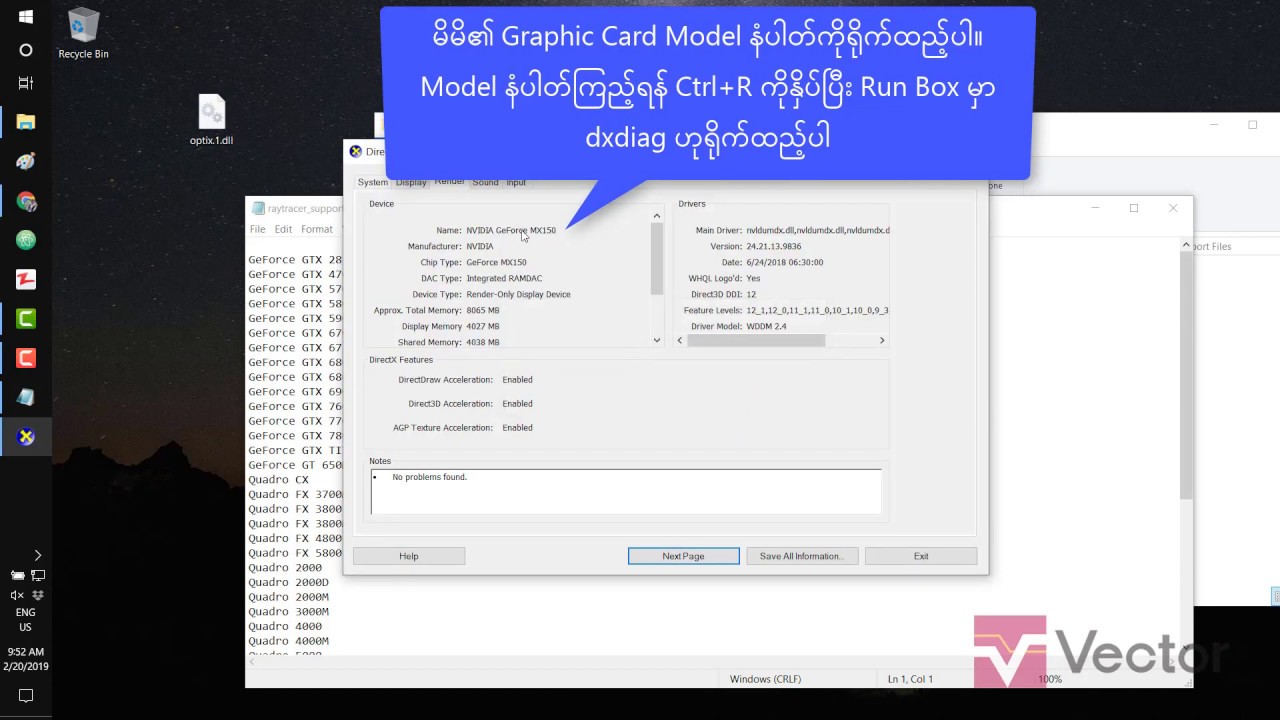Check the battery status tray icon
Screen dimensions: 1280x720
17,575
